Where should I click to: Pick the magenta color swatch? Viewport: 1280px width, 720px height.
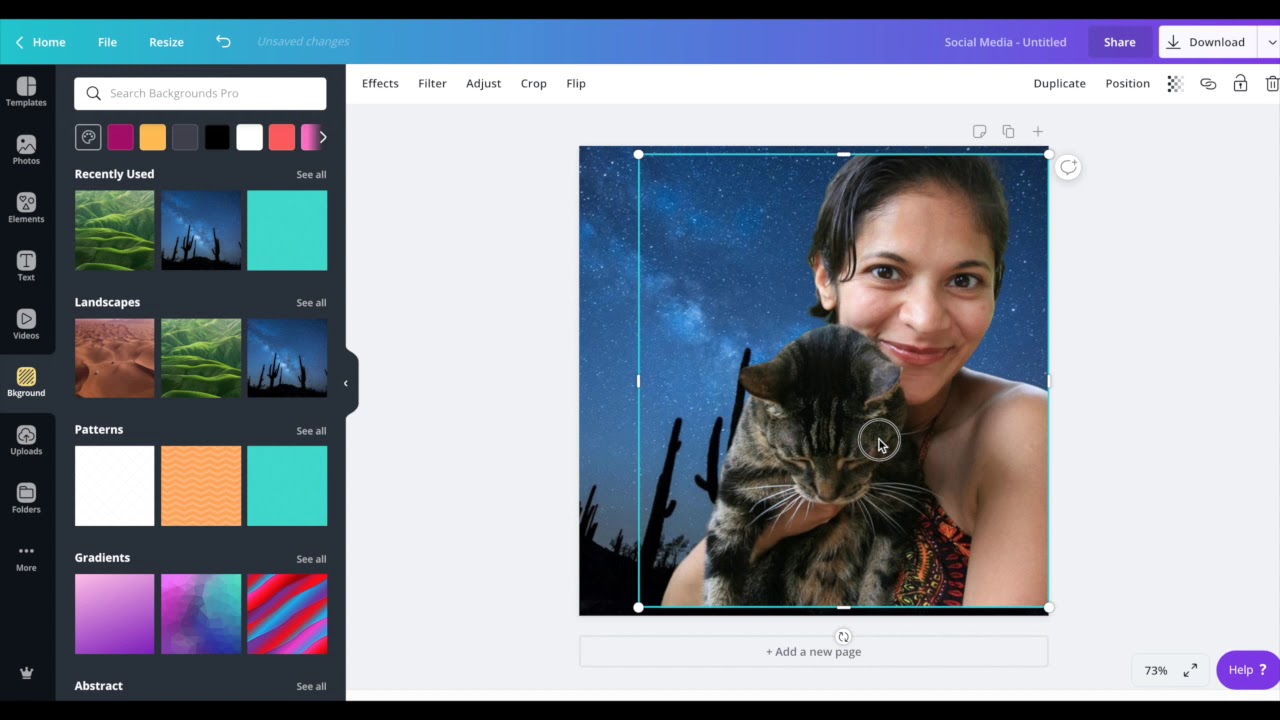pos(120,137)
